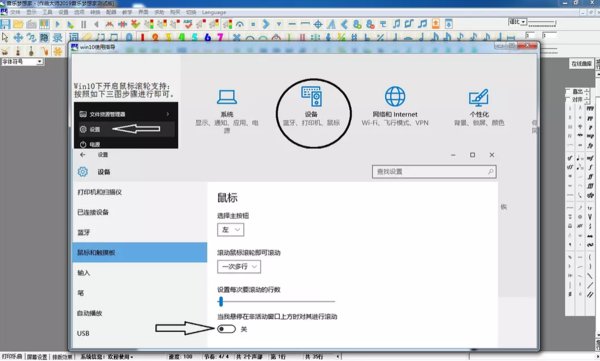This screenshot has height=361, width=600.
Task: Select the eraser tool icon
Action: click(87, 38)
